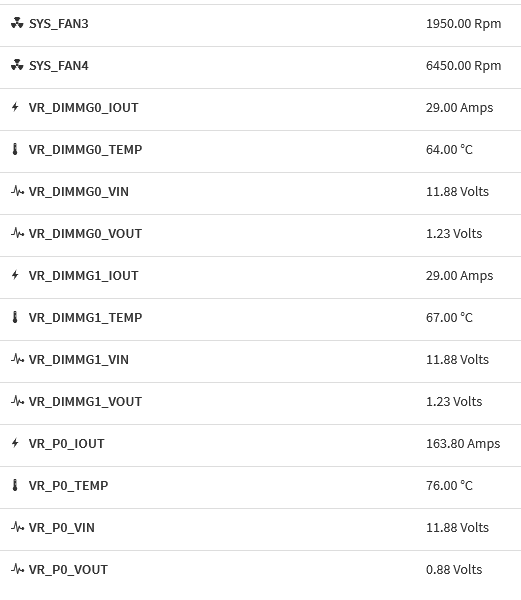Click the waveform icon for VR_DIMMG1_VIN
This screenshot has width=521, height=600.
(18, 359)
